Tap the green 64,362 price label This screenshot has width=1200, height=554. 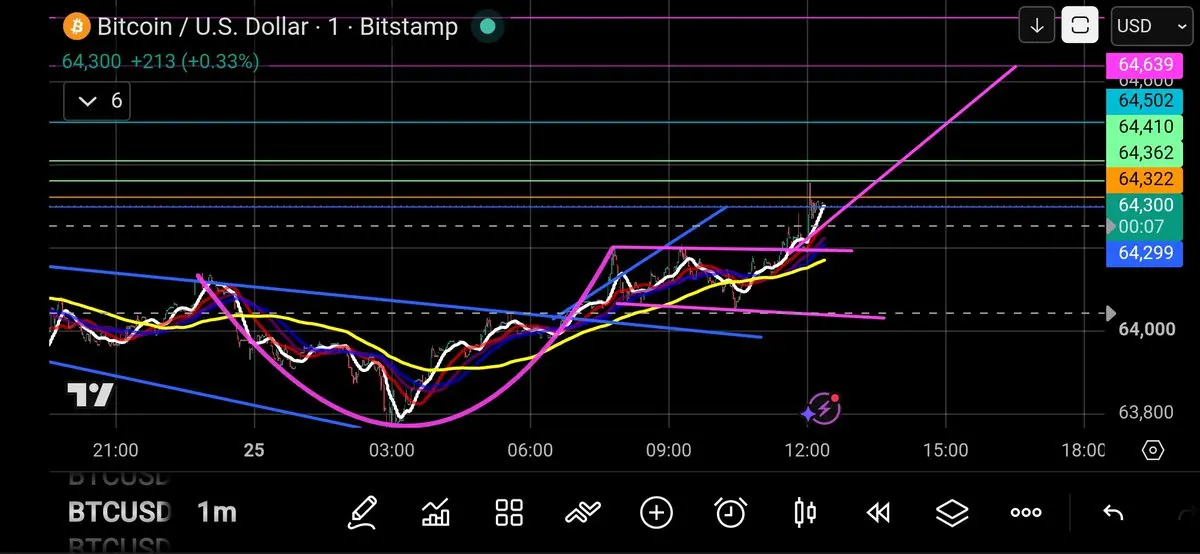tap(1145, 153)
